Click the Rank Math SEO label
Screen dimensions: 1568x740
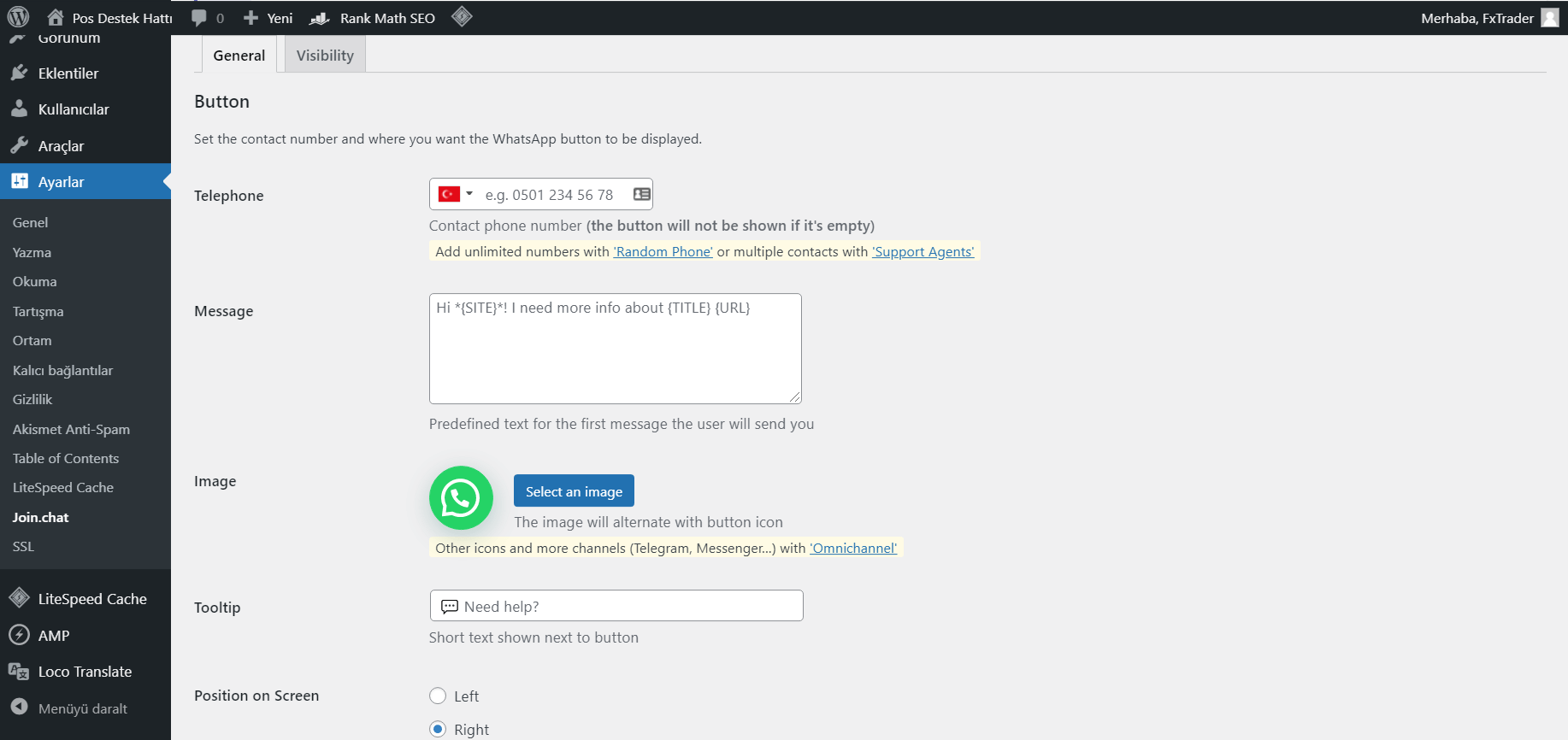click(387, 18)
